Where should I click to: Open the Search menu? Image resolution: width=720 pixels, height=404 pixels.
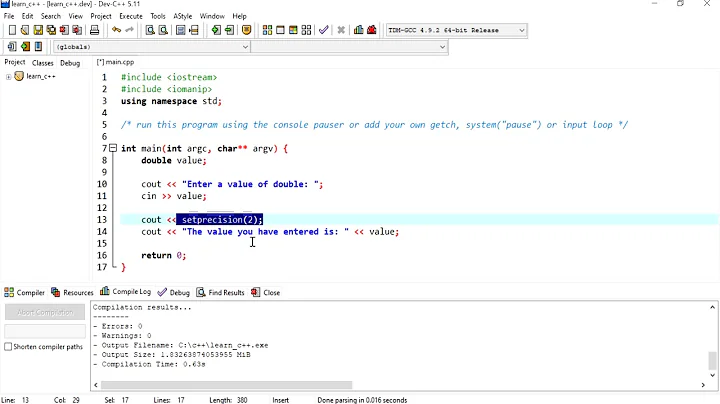[51, 16]
